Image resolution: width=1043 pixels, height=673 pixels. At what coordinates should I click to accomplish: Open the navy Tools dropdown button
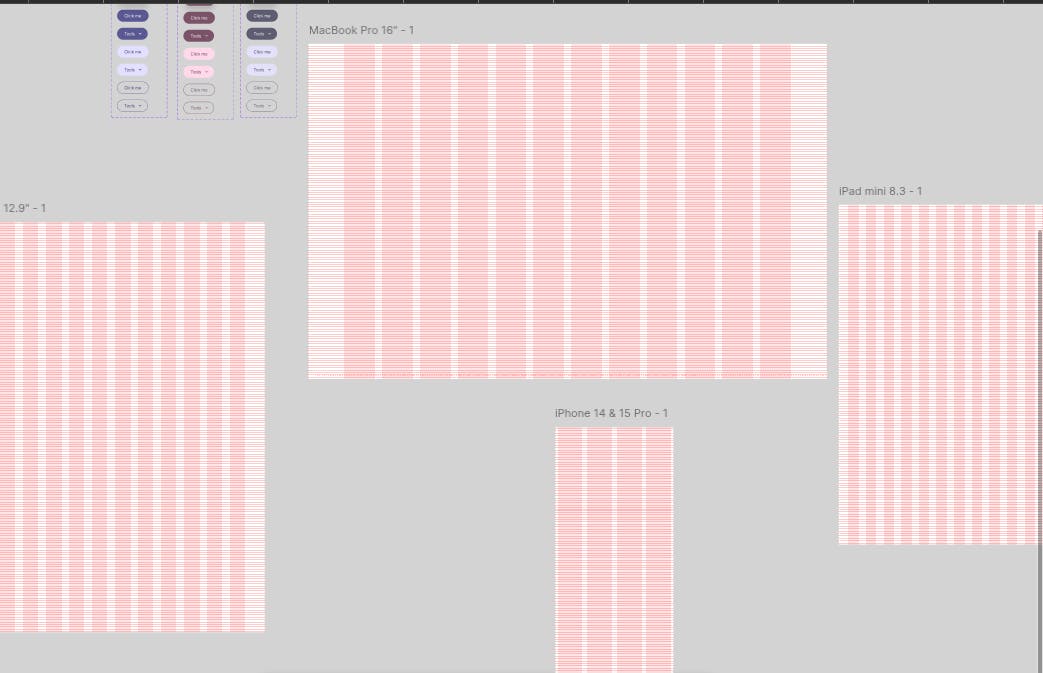point(132,33)
